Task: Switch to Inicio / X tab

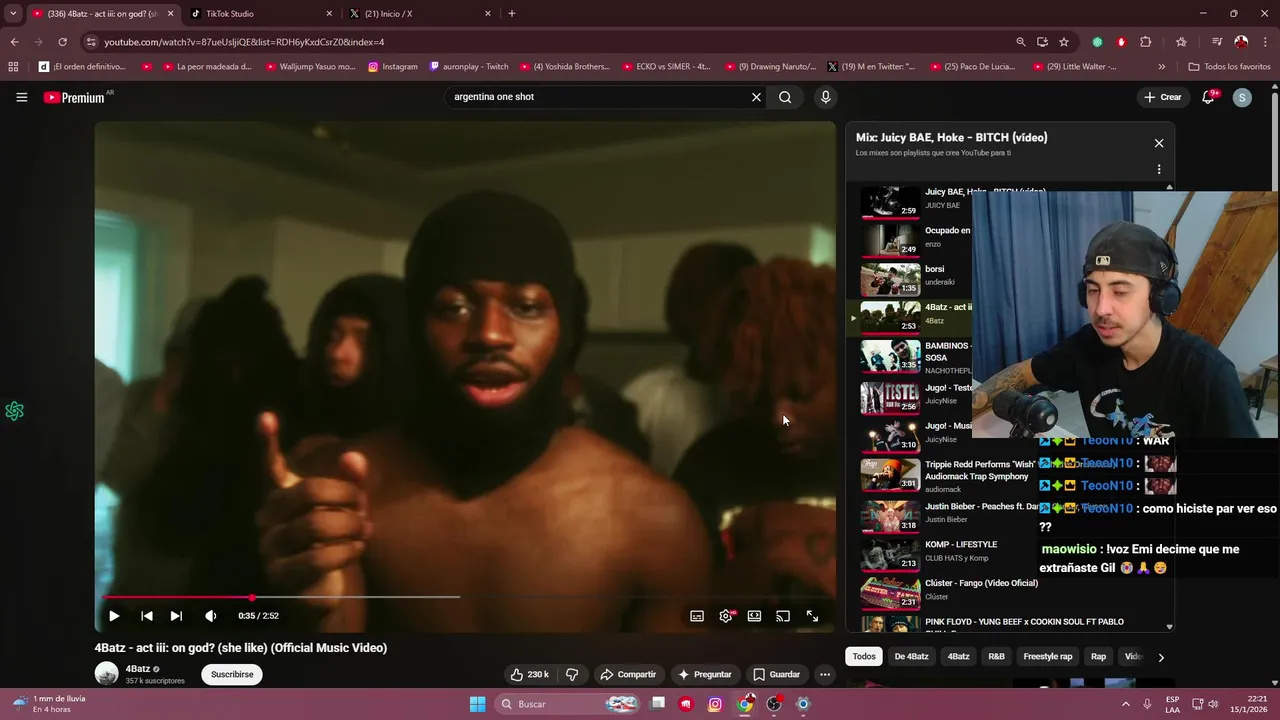Action: (420, 14)
